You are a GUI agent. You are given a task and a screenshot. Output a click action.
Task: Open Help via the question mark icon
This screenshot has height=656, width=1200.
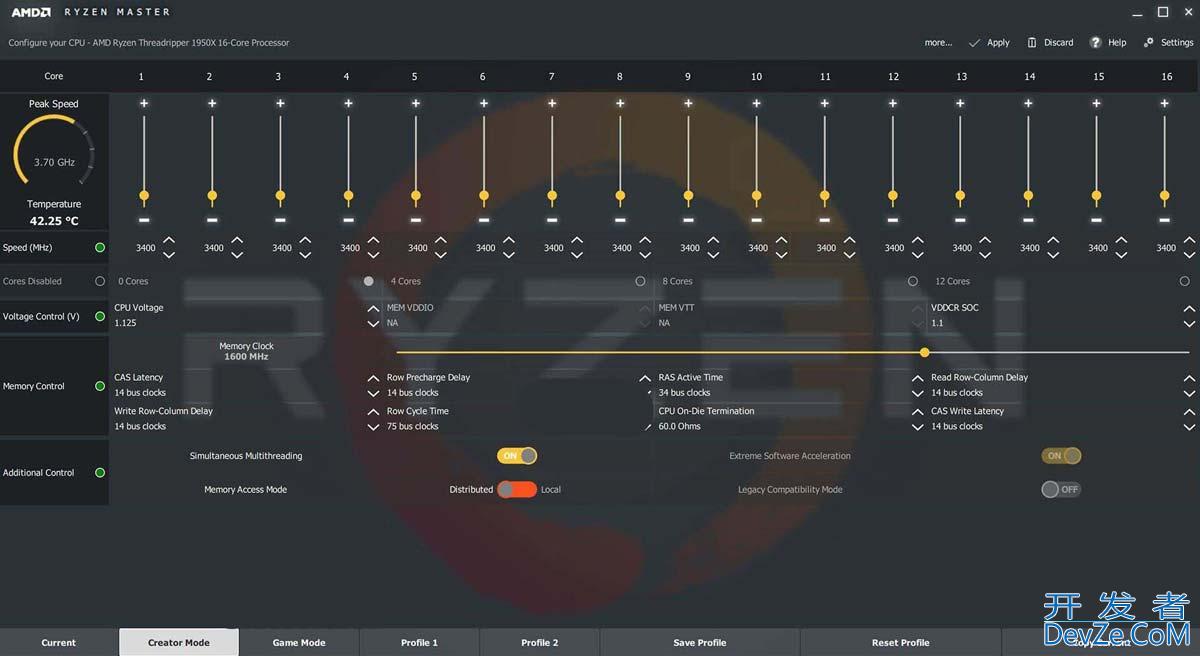1096,43
